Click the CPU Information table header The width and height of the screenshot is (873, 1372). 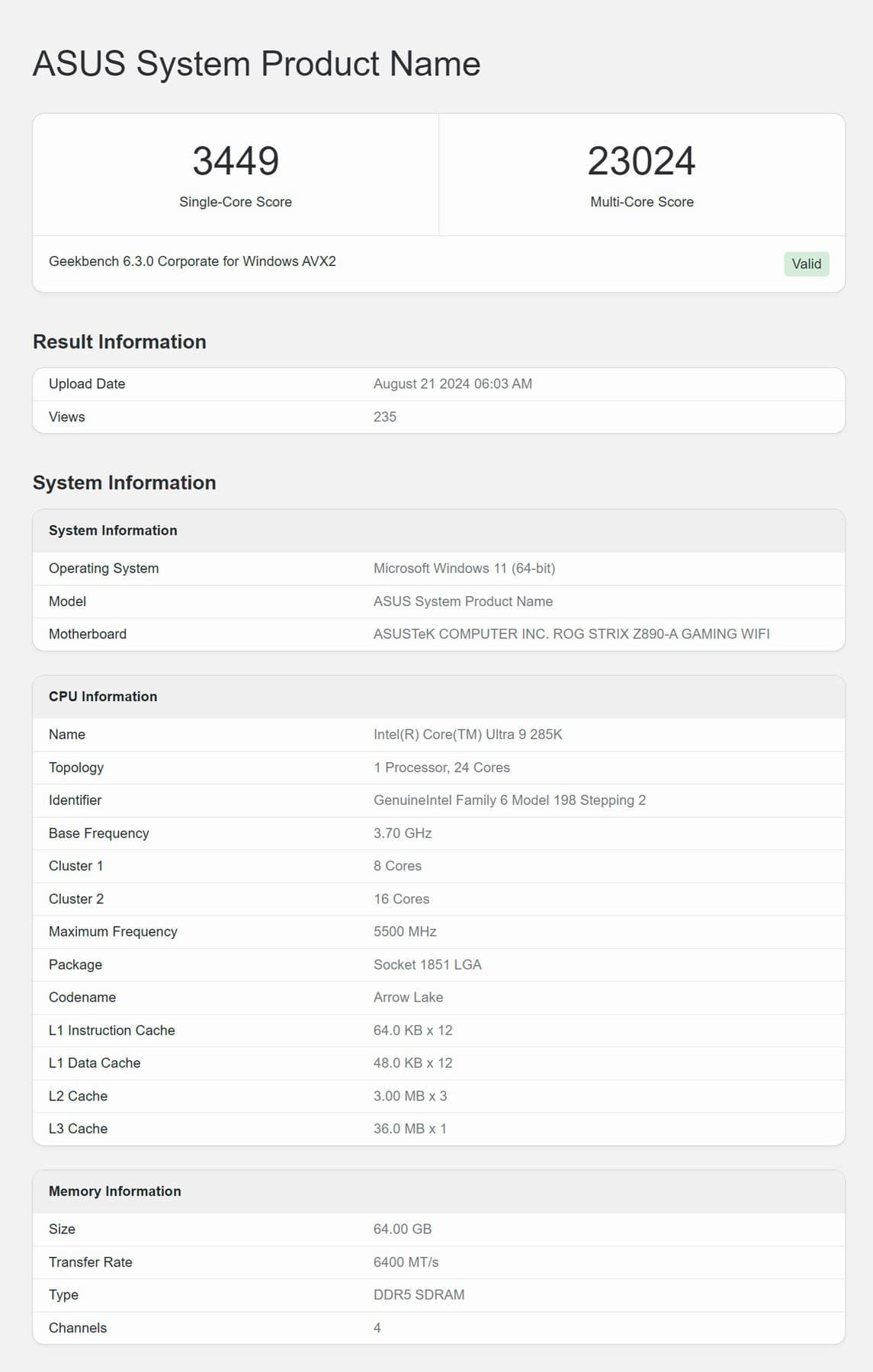point(103,697)
